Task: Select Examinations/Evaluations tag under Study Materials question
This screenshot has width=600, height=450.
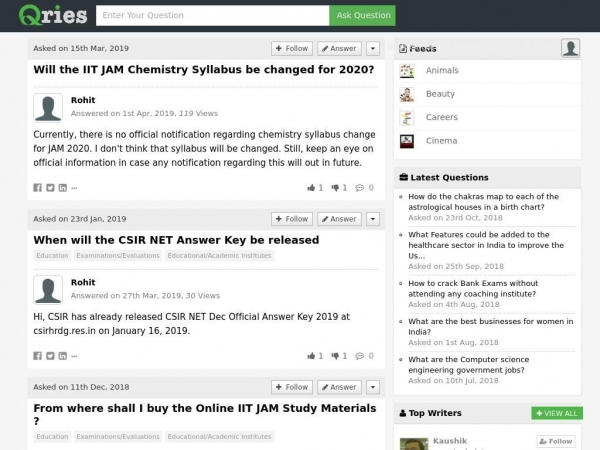Action: tap(118, 437)
